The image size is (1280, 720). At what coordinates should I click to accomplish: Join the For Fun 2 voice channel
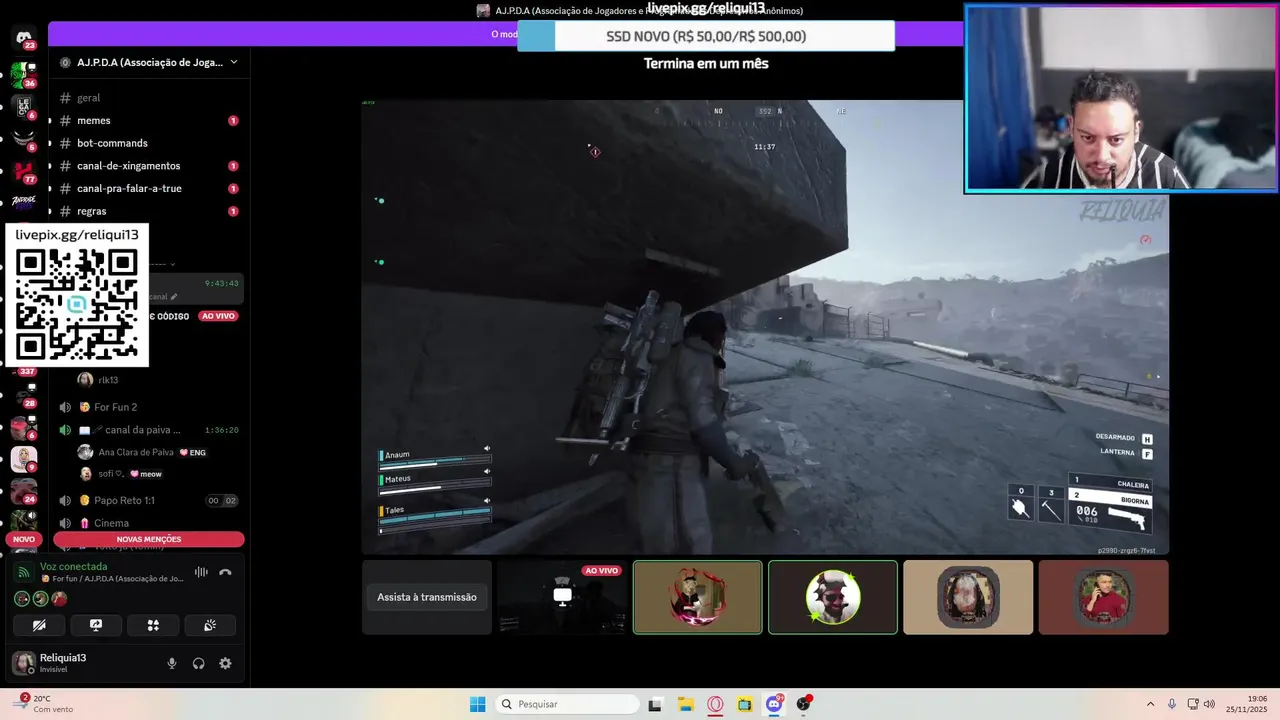149,407
